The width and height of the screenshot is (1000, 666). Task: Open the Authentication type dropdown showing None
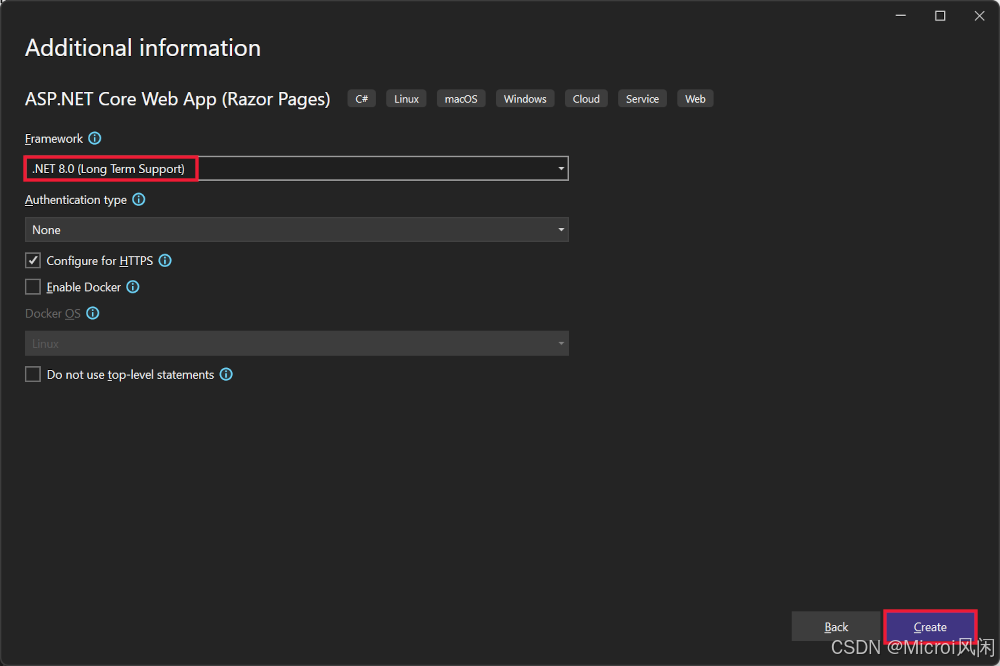point(297,230)
